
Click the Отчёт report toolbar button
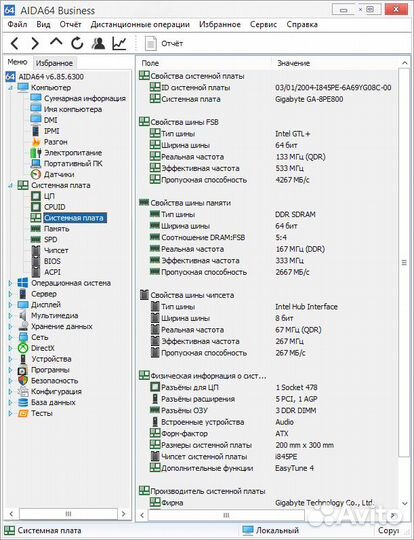coord(164,44)
